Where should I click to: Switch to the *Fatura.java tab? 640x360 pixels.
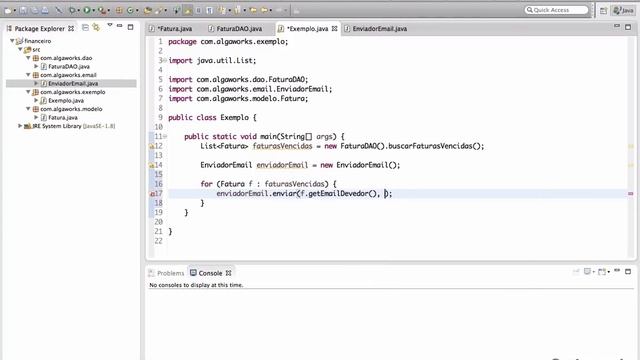point(171,29)
